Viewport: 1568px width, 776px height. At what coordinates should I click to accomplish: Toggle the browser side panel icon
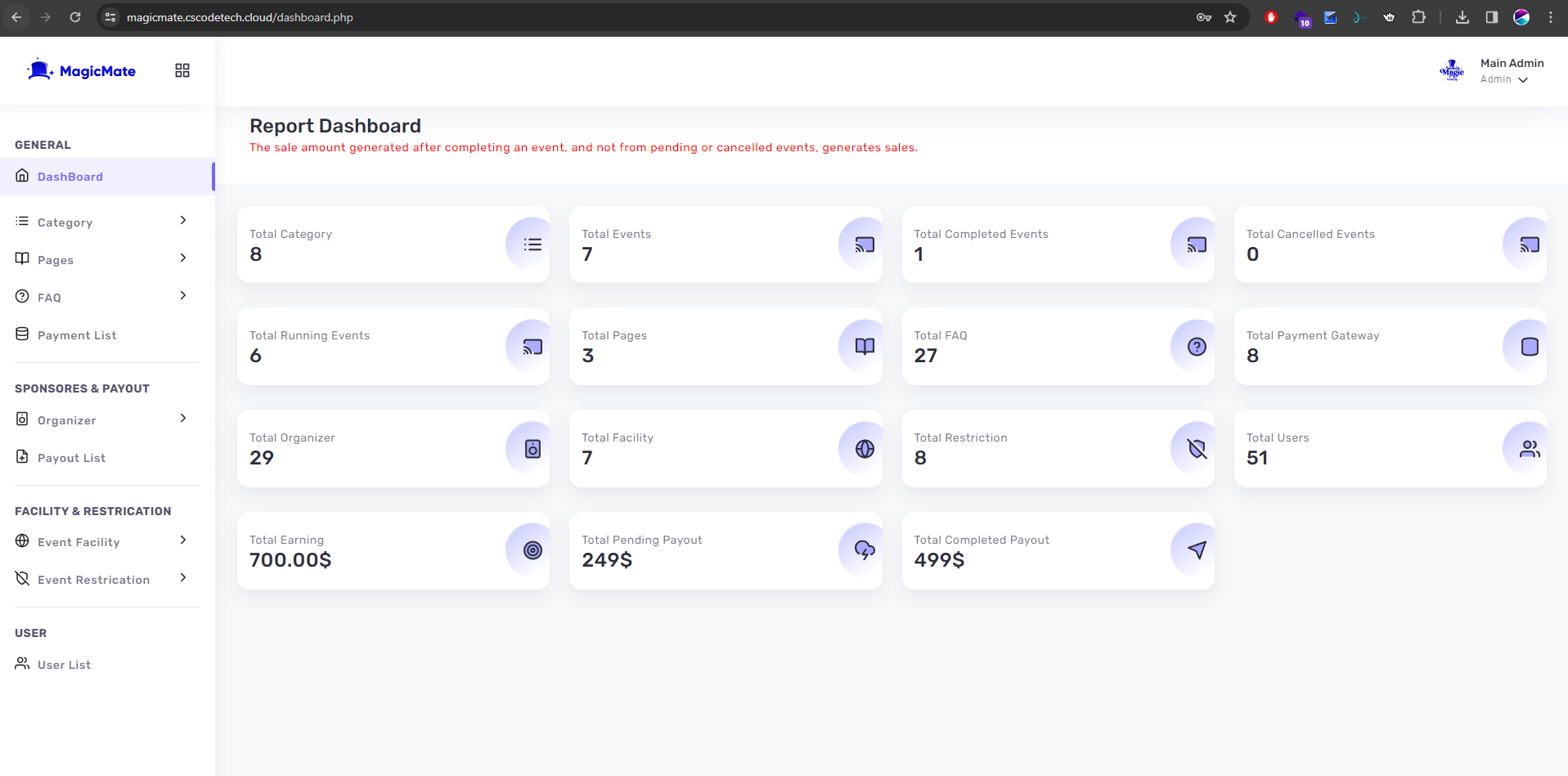1491,17
